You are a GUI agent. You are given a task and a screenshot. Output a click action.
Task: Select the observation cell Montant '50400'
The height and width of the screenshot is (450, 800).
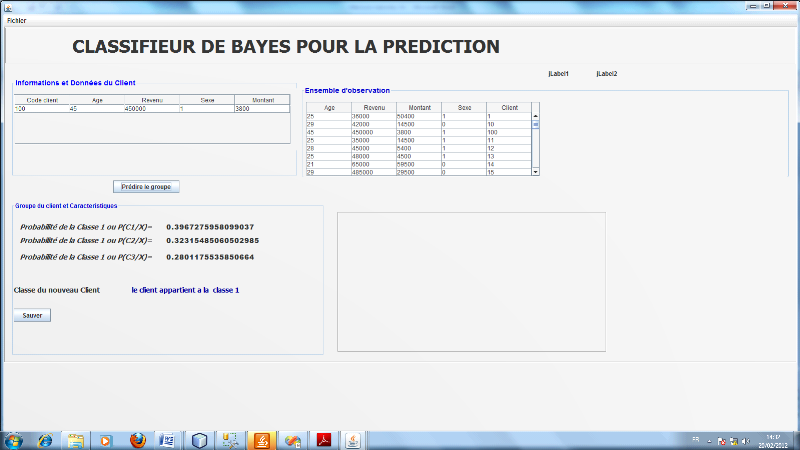(x=419, y=116)
